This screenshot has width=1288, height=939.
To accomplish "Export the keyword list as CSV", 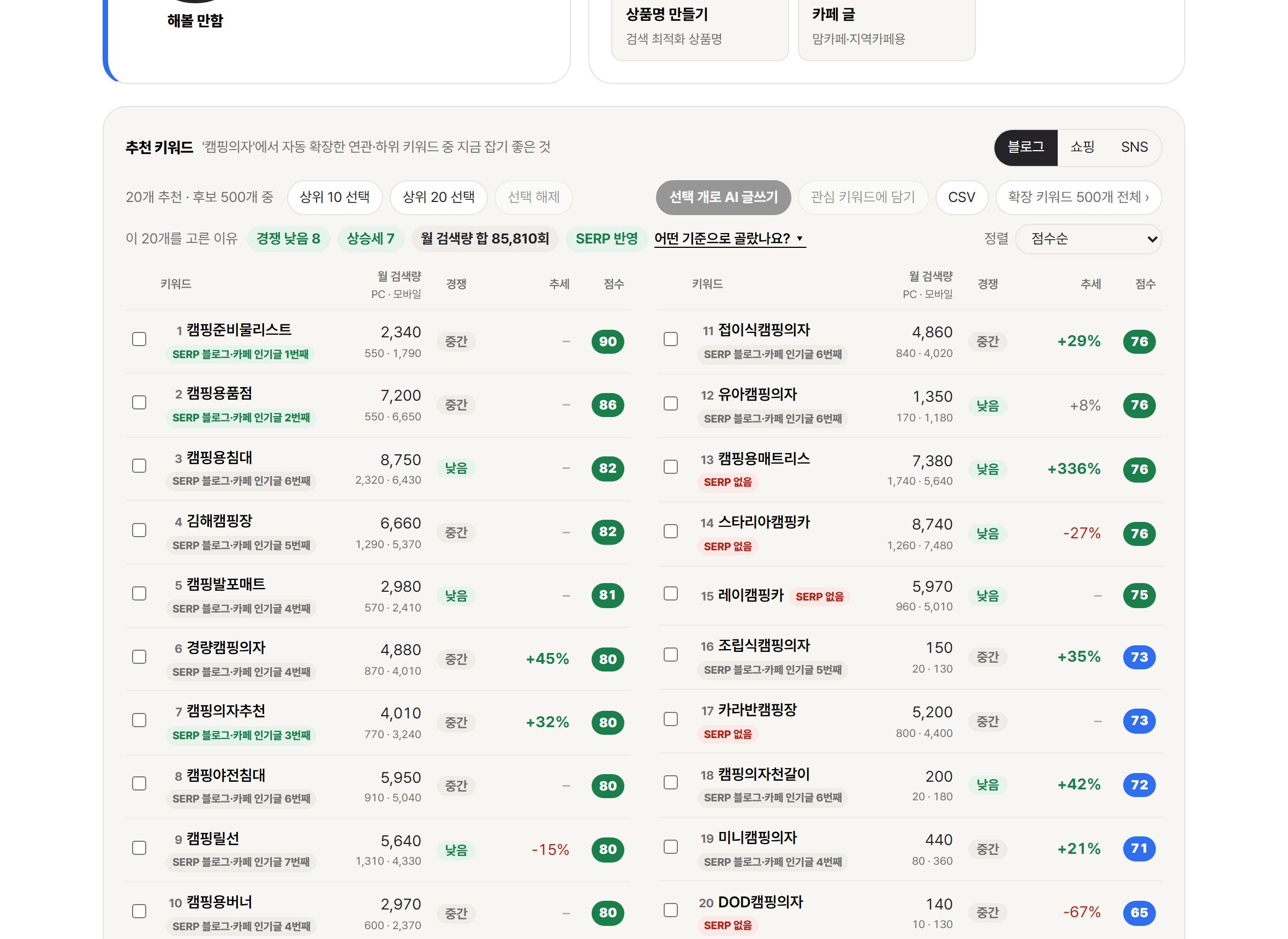I will coord(961,197).
